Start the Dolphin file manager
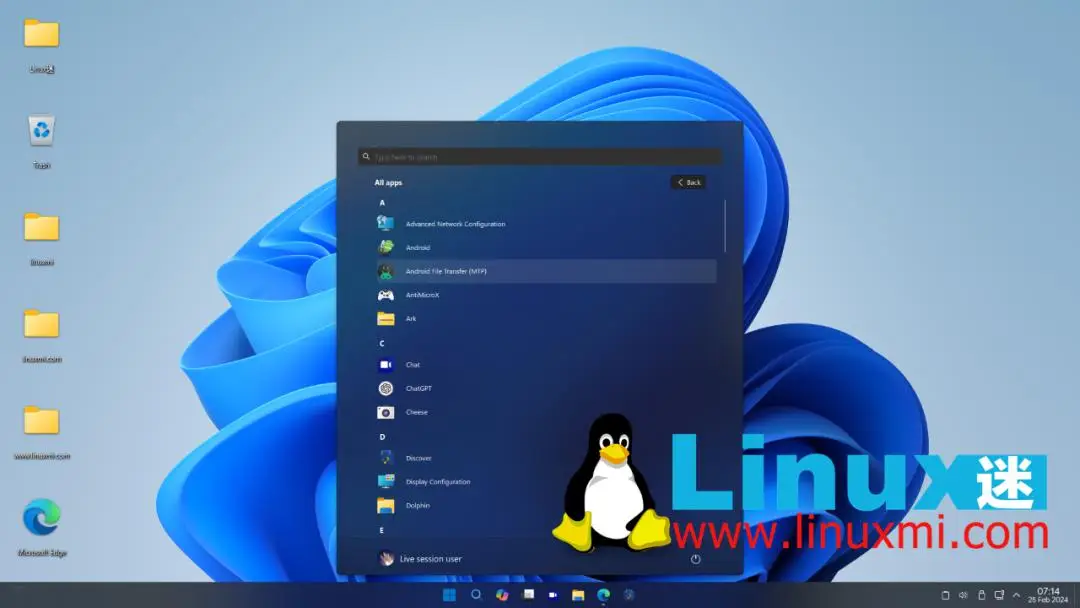 tap(416, 505)
